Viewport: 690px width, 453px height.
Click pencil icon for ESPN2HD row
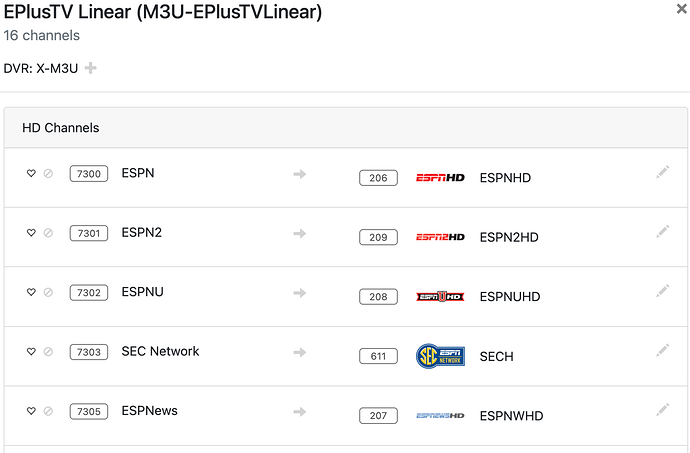coord(662,231)
